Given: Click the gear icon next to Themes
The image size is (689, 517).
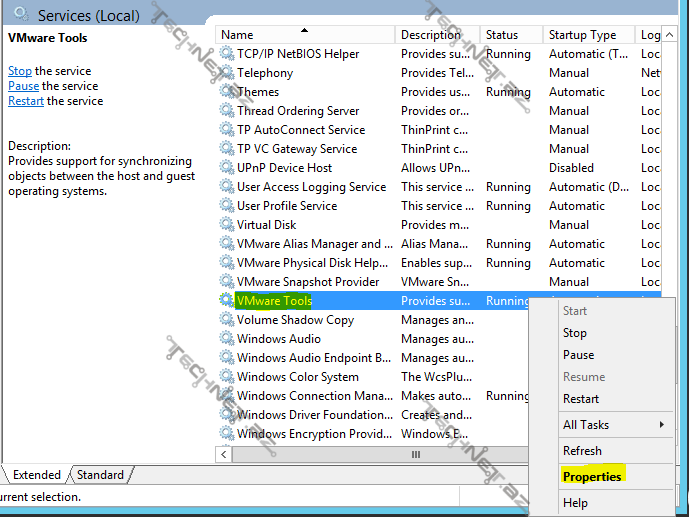Looking at the screenshot, I should 227,92.
